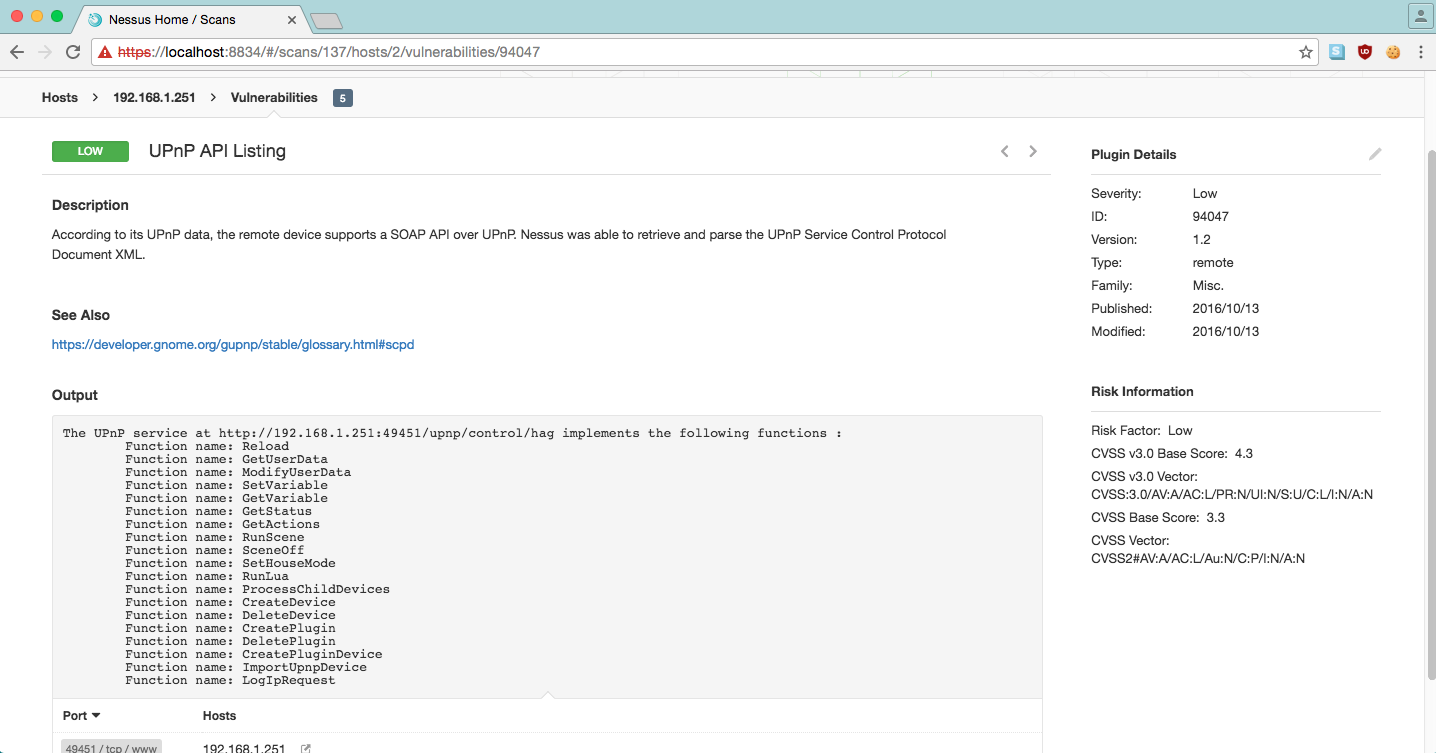Click 192.168.1.251 in the Hosts table
The height and width of the screenshot is (753, 1436).
(244, 748)
